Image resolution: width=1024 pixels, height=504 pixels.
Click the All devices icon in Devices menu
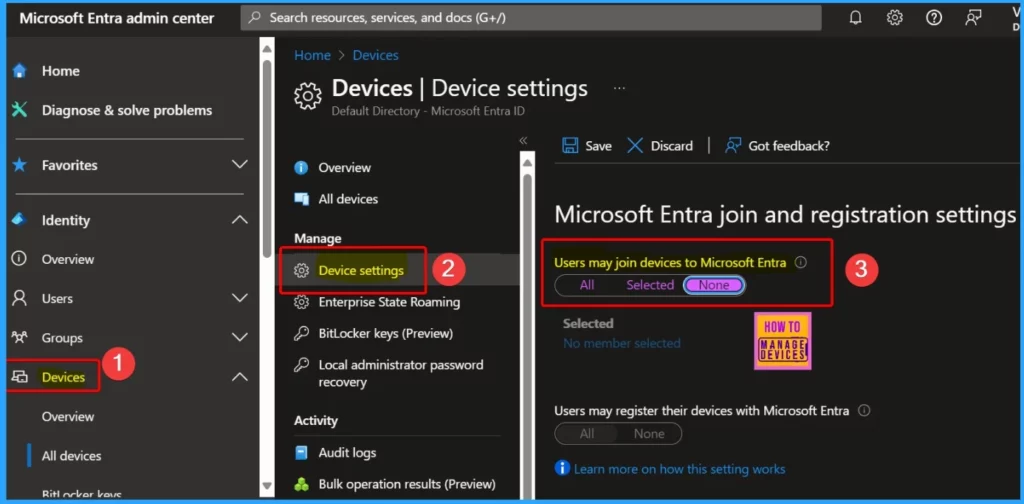301,199
